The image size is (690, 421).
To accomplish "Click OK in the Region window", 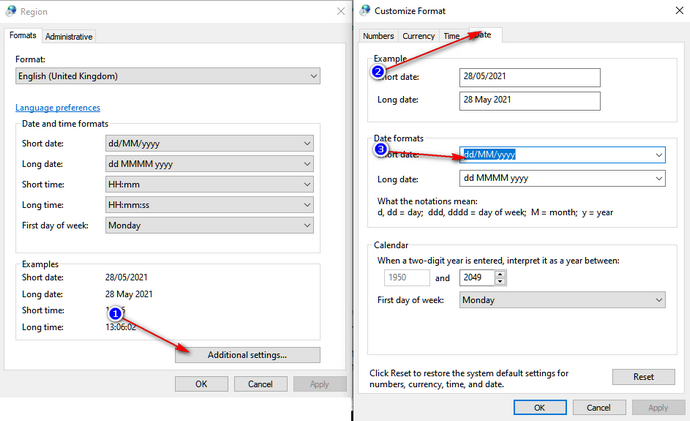I will [x=202, y=384].
